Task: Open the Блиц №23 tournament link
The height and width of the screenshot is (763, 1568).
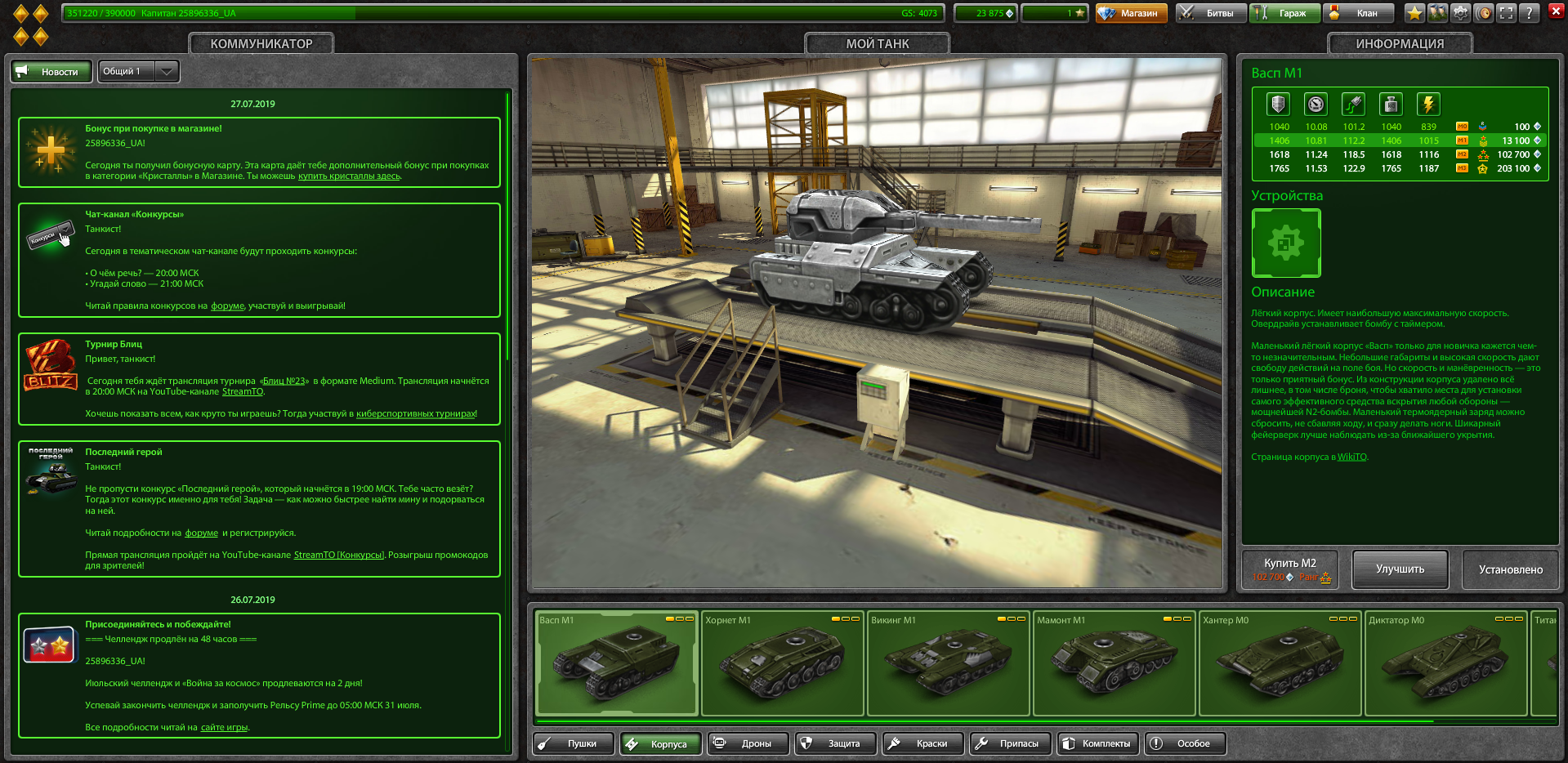Action: (284, 381)
